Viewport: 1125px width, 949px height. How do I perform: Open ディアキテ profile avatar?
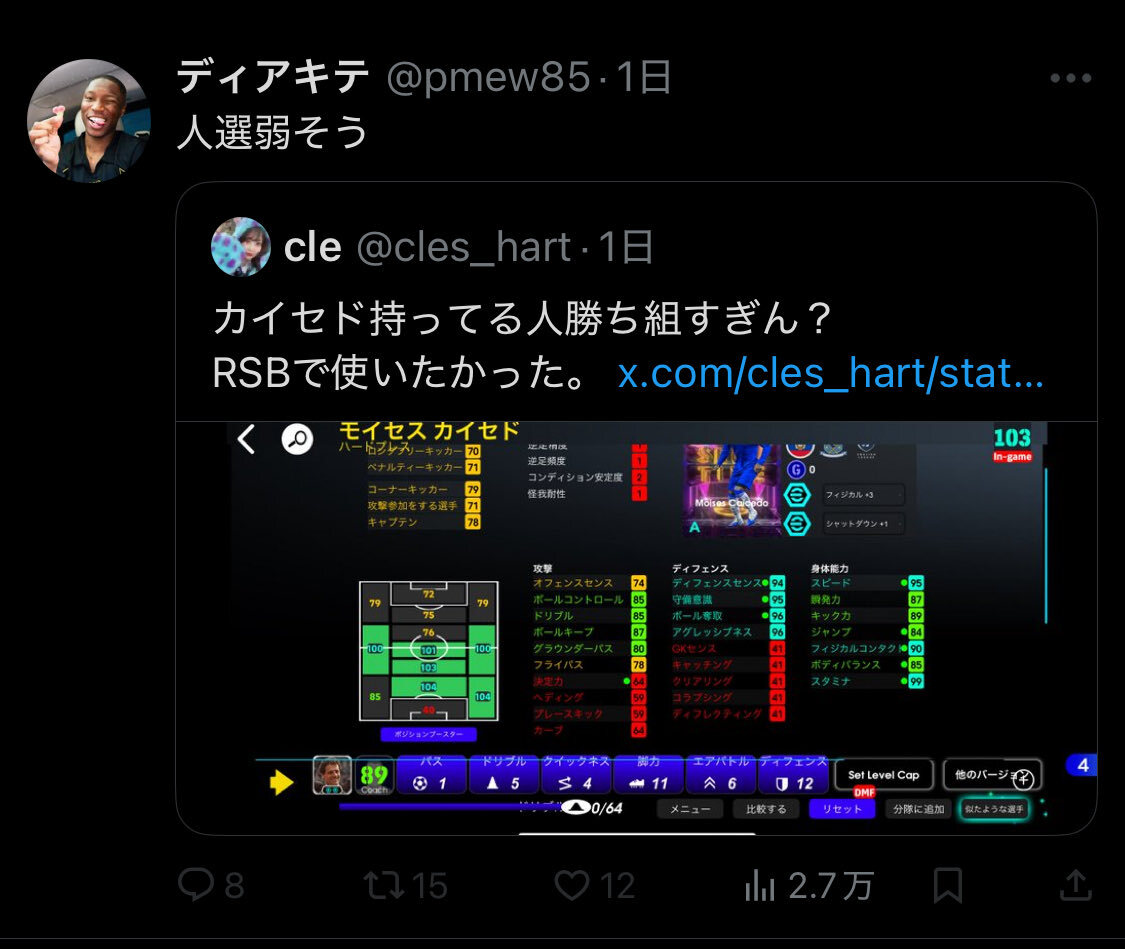[89, 121]
